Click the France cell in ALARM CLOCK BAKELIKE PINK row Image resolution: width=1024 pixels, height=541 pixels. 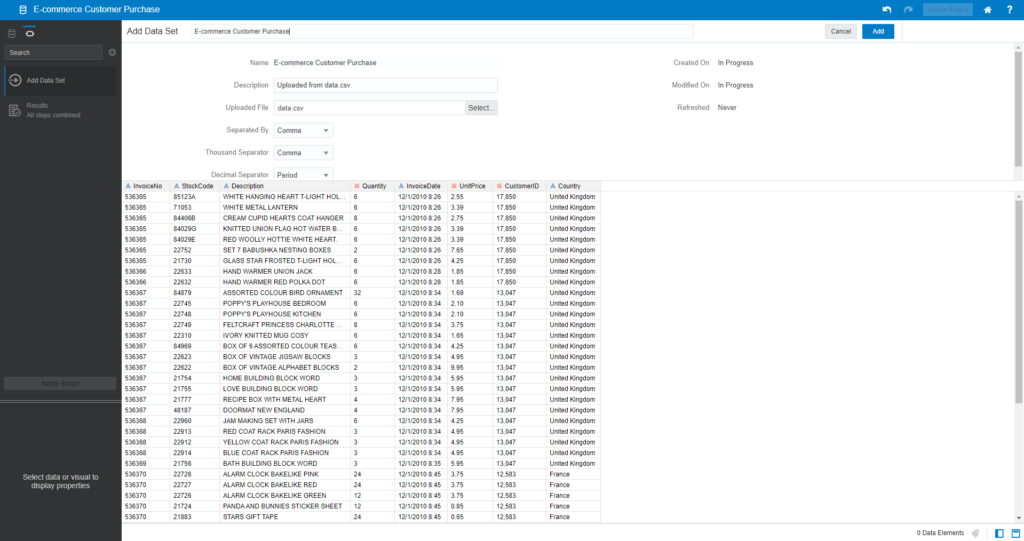(573, 474)
